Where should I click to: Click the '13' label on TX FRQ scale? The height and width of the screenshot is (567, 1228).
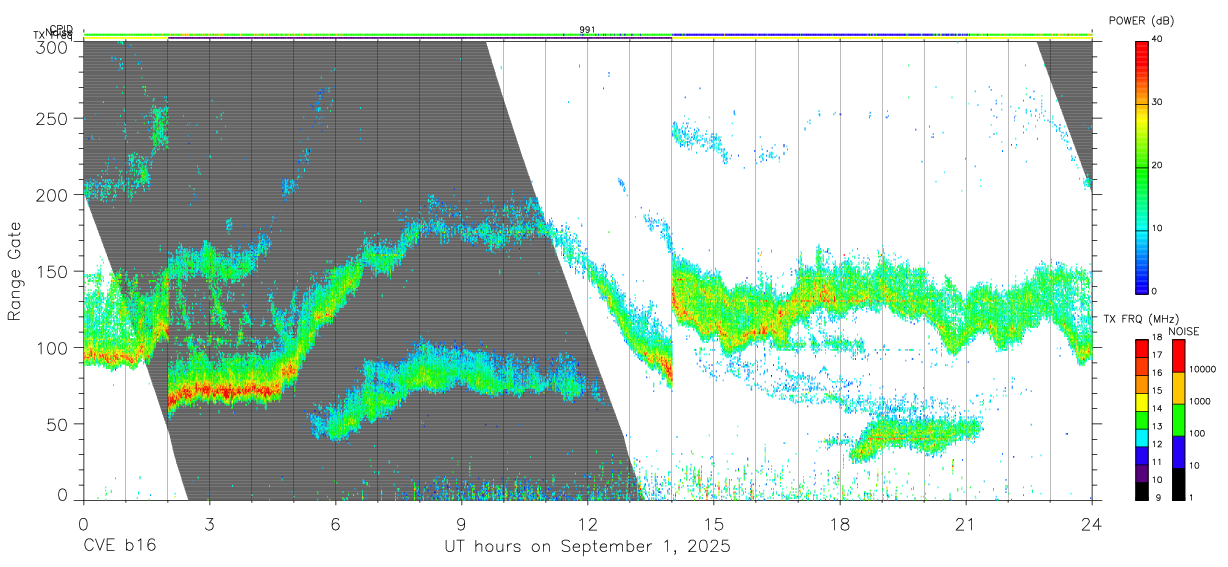pos(1156,426)
